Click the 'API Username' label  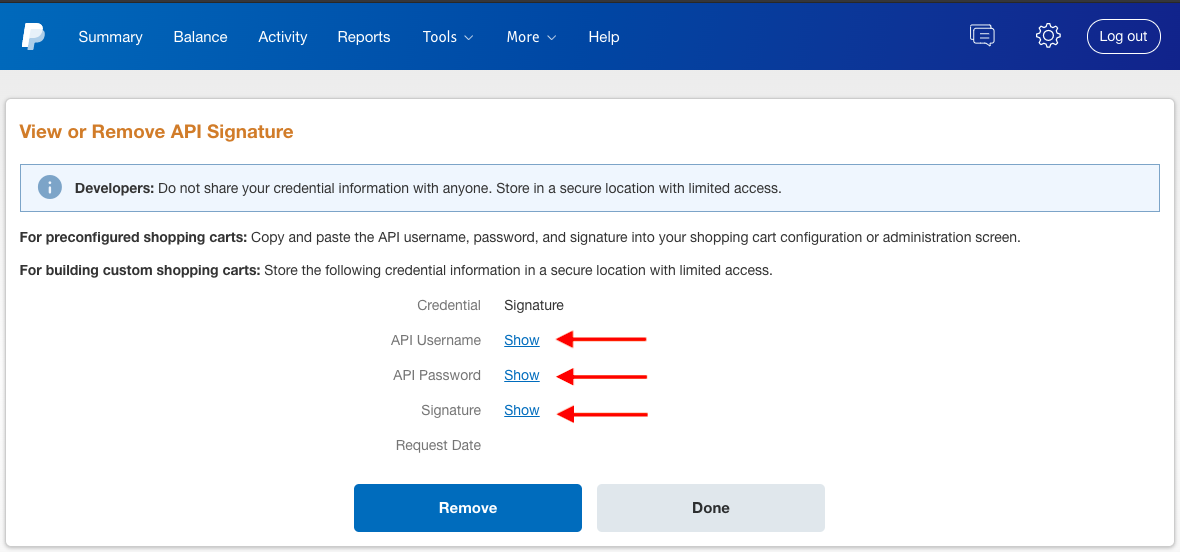(x=436, y=340)
